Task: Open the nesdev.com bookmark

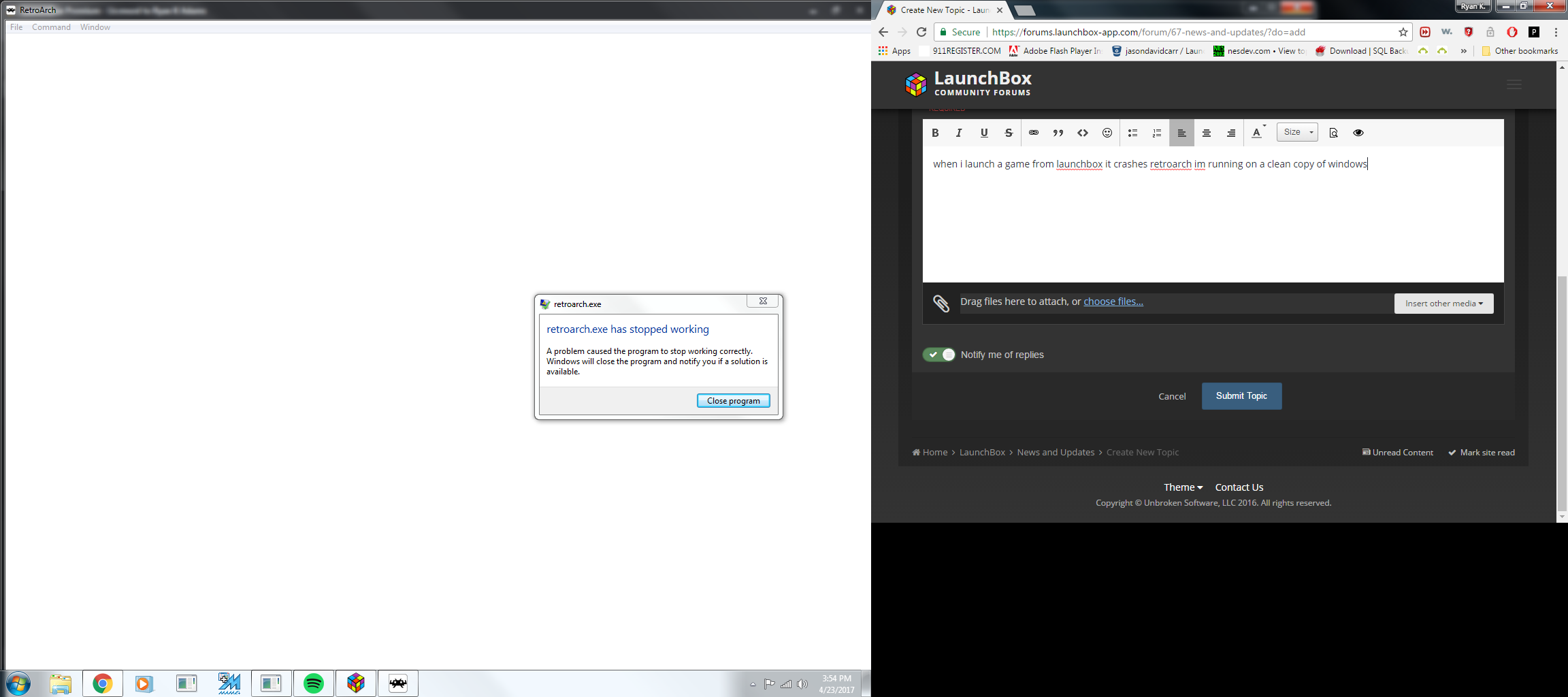Action: point(1260,51)
